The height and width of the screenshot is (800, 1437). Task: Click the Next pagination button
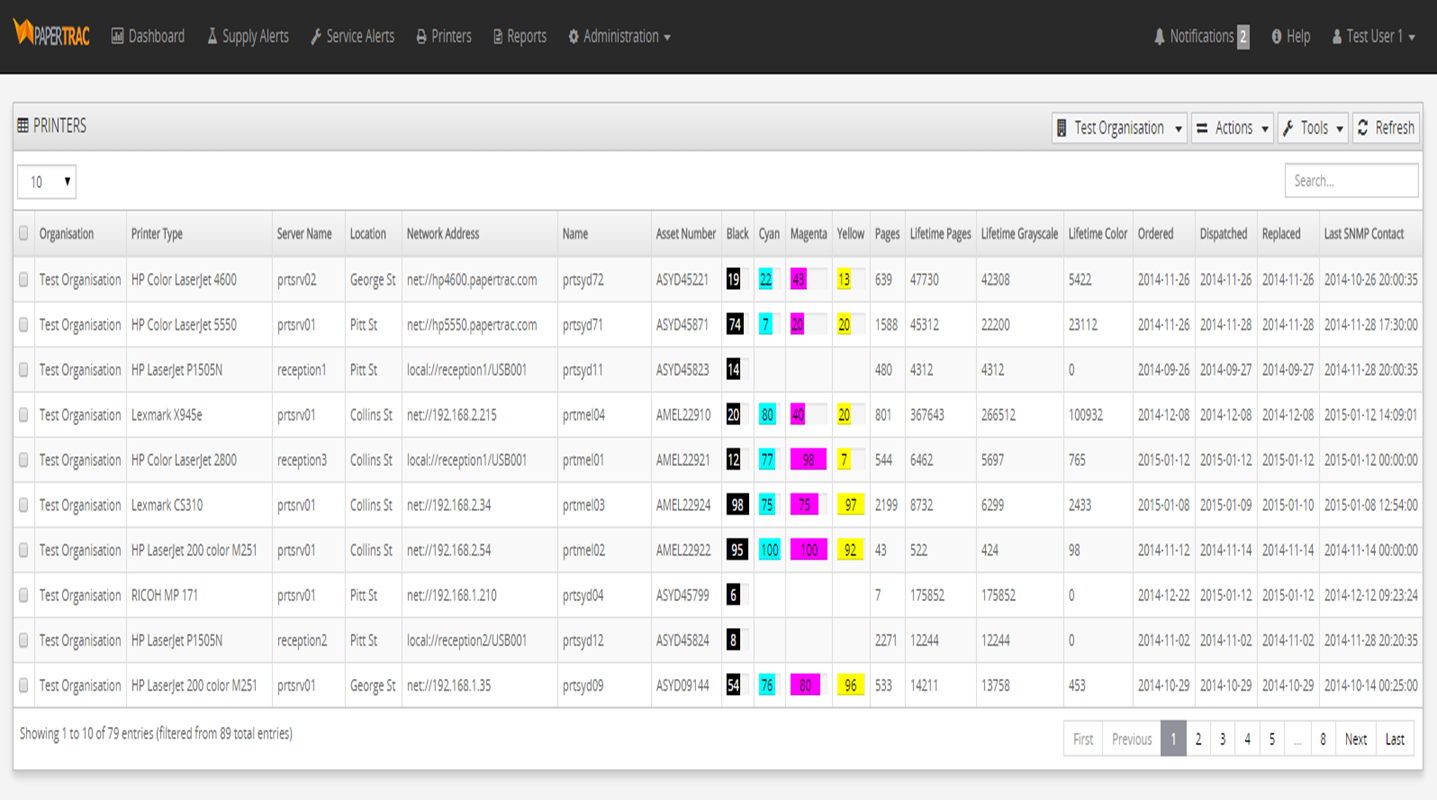(x=1356, y=739)
